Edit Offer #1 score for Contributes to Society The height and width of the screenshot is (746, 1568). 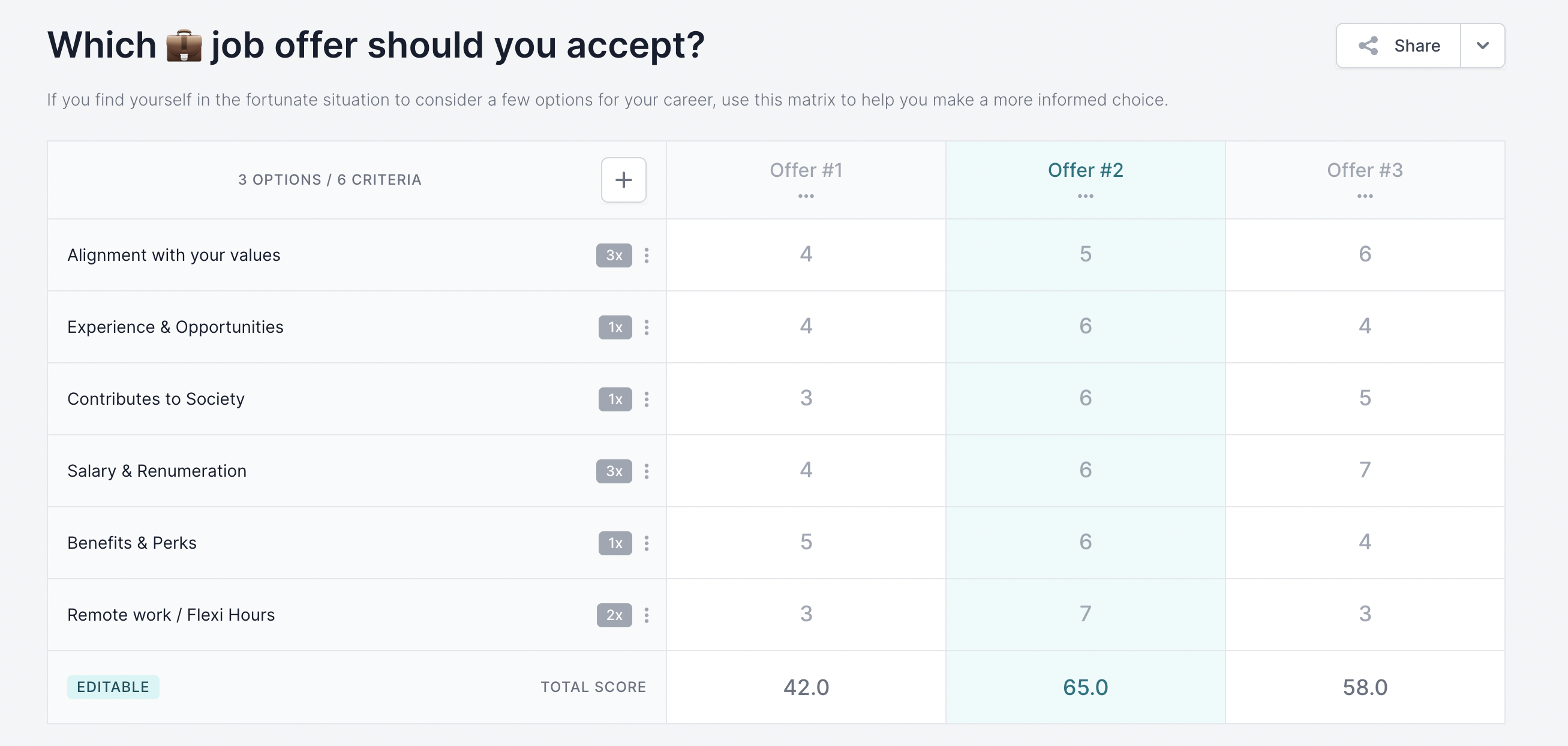click(806, 398)
